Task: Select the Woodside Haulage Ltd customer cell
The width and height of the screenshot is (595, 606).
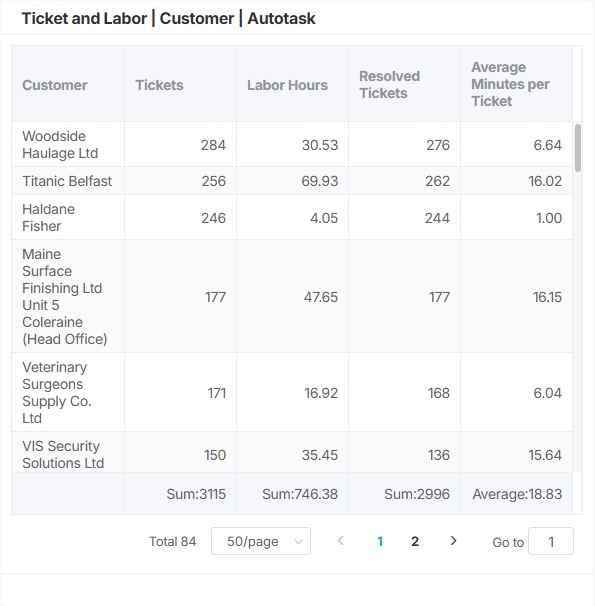Action: pos(68,145)
